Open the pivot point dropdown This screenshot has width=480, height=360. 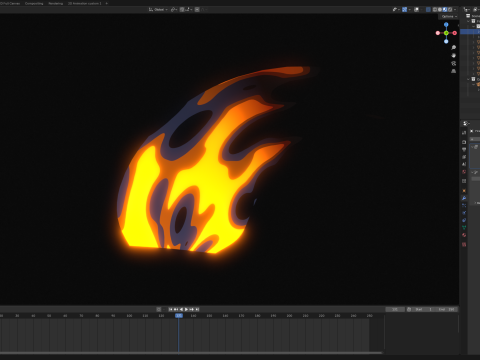click(174, 10)
